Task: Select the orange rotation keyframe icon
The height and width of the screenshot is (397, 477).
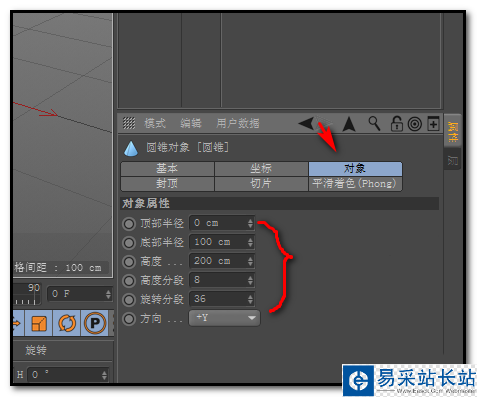Action: pos(67,323)
